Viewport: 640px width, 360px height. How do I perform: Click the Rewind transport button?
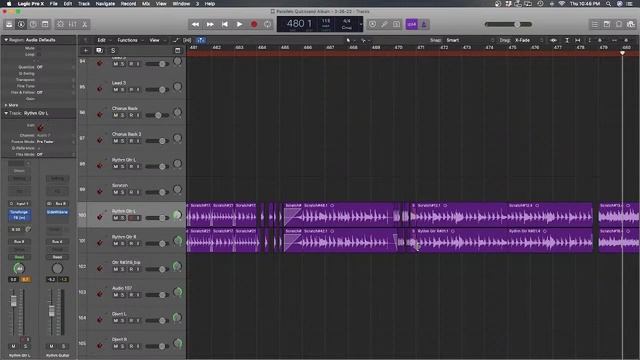click(x=196, y=24)
